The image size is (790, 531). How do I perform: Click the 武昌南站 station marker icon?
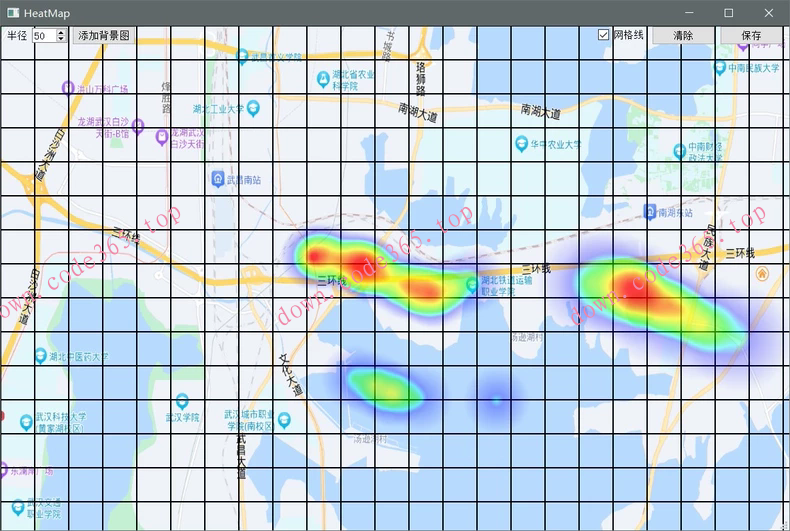coord(218,179)
